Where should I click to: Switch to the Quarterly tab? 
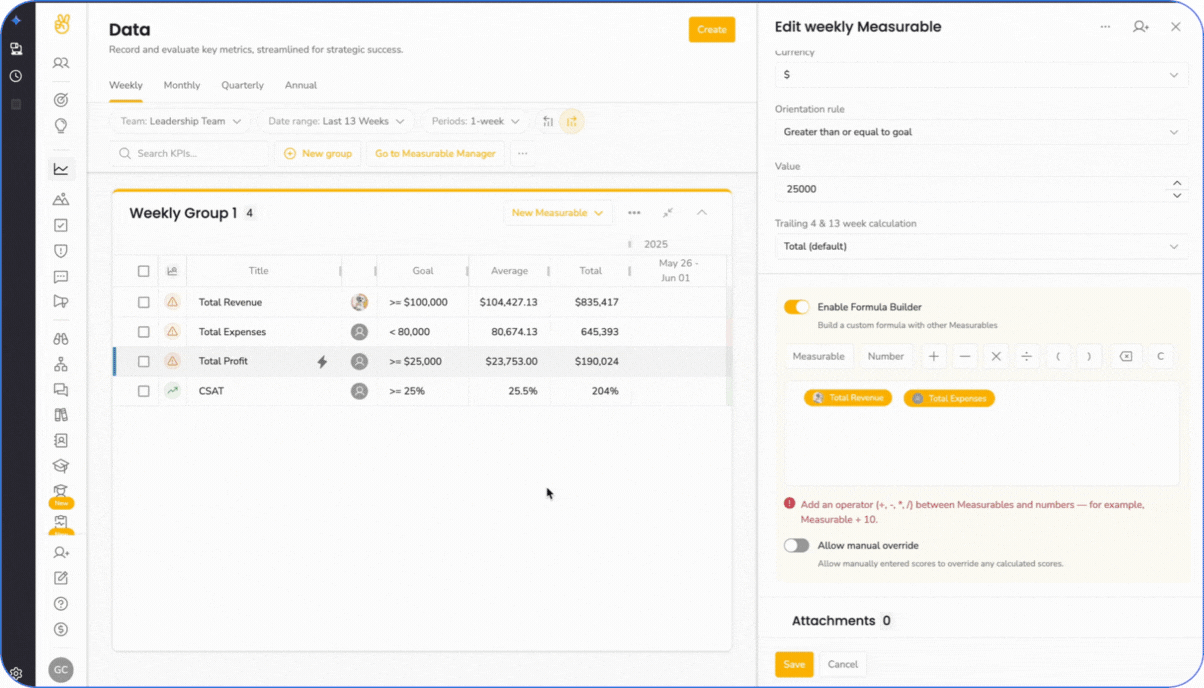(x=243, y=86)
